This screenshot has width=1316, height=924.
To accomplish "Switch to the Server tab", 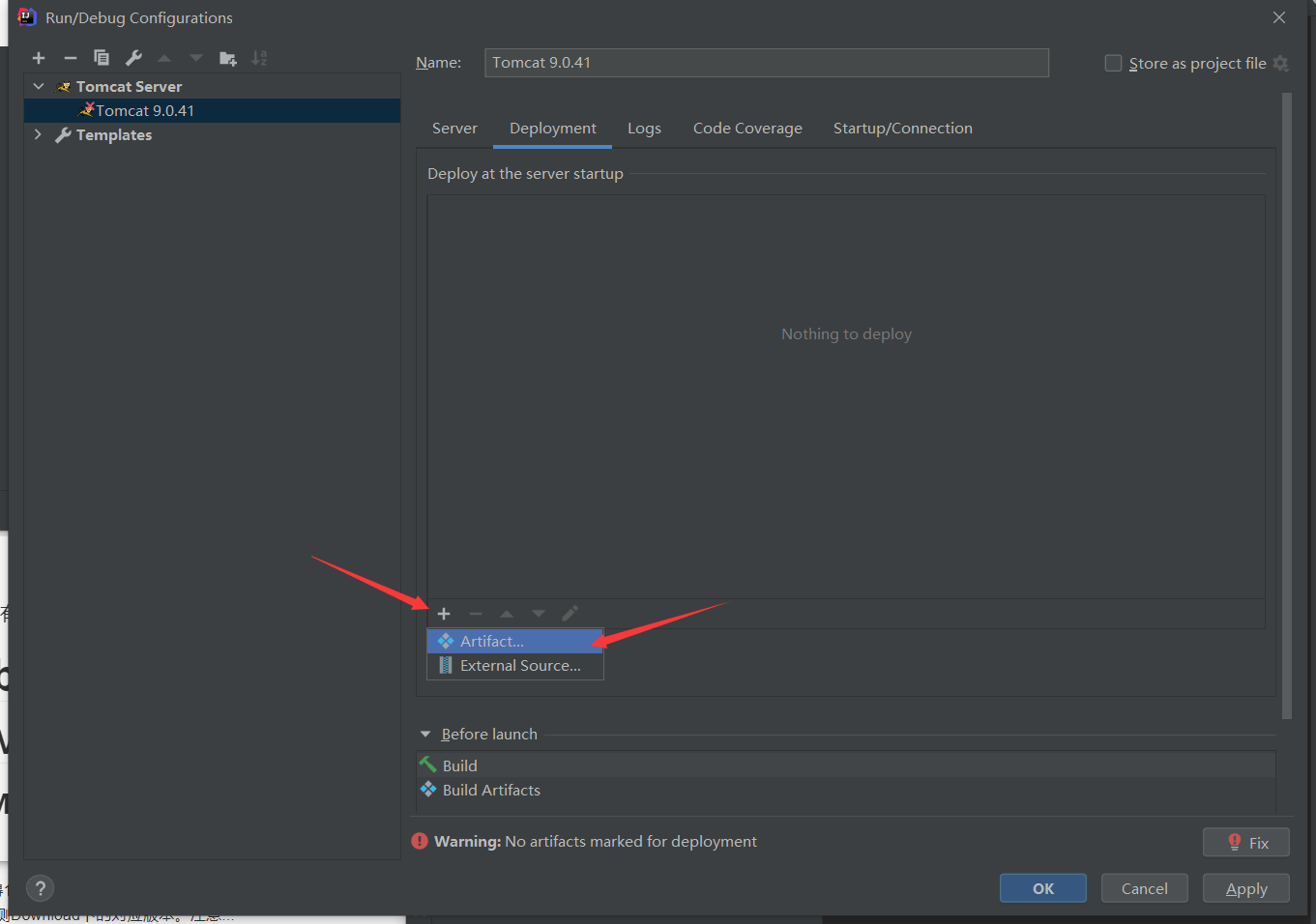I will click(454, 129).
